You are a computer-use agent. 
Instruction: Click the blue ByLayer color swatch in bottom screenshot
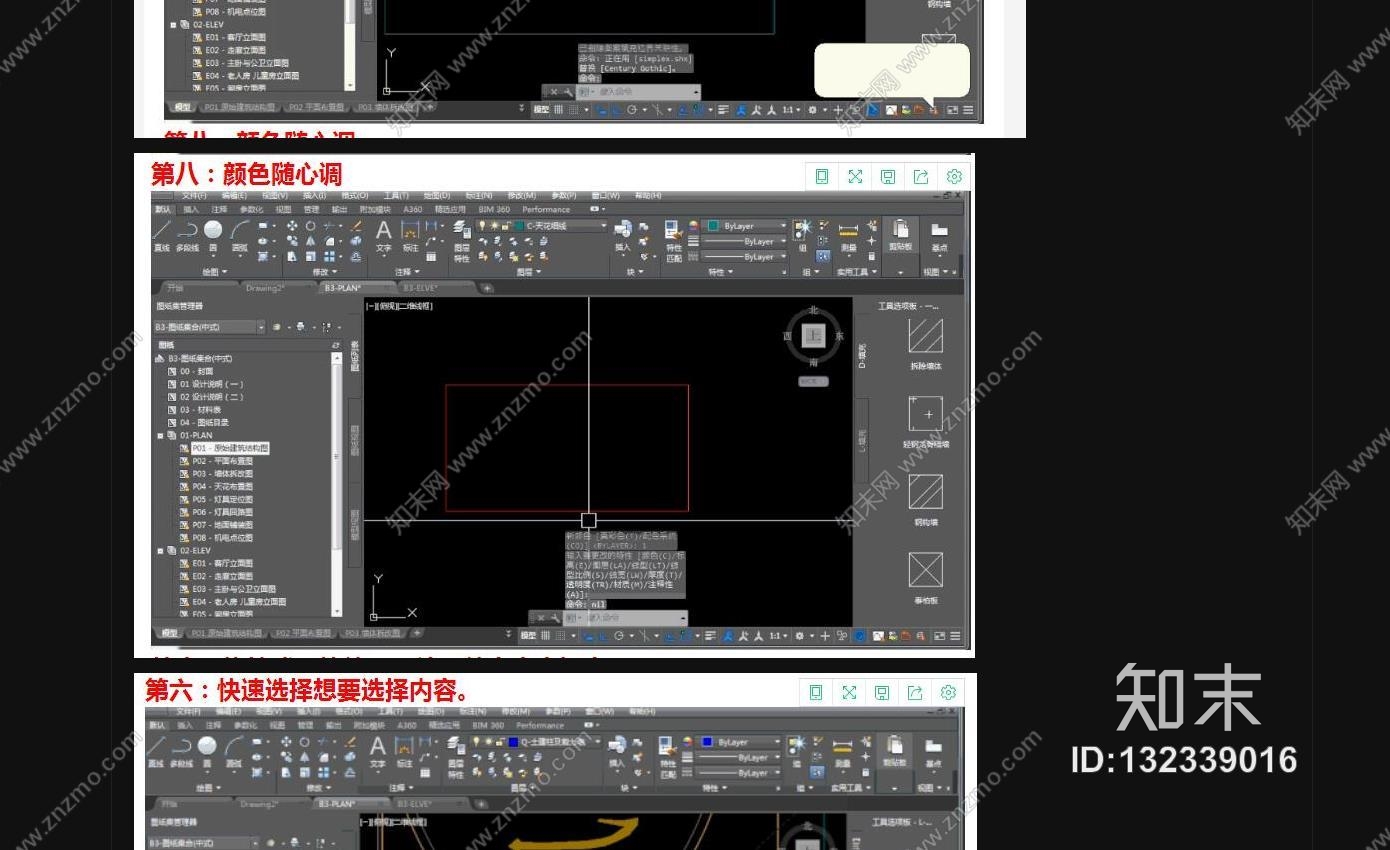pyautogui.click(x=707, y=742)
